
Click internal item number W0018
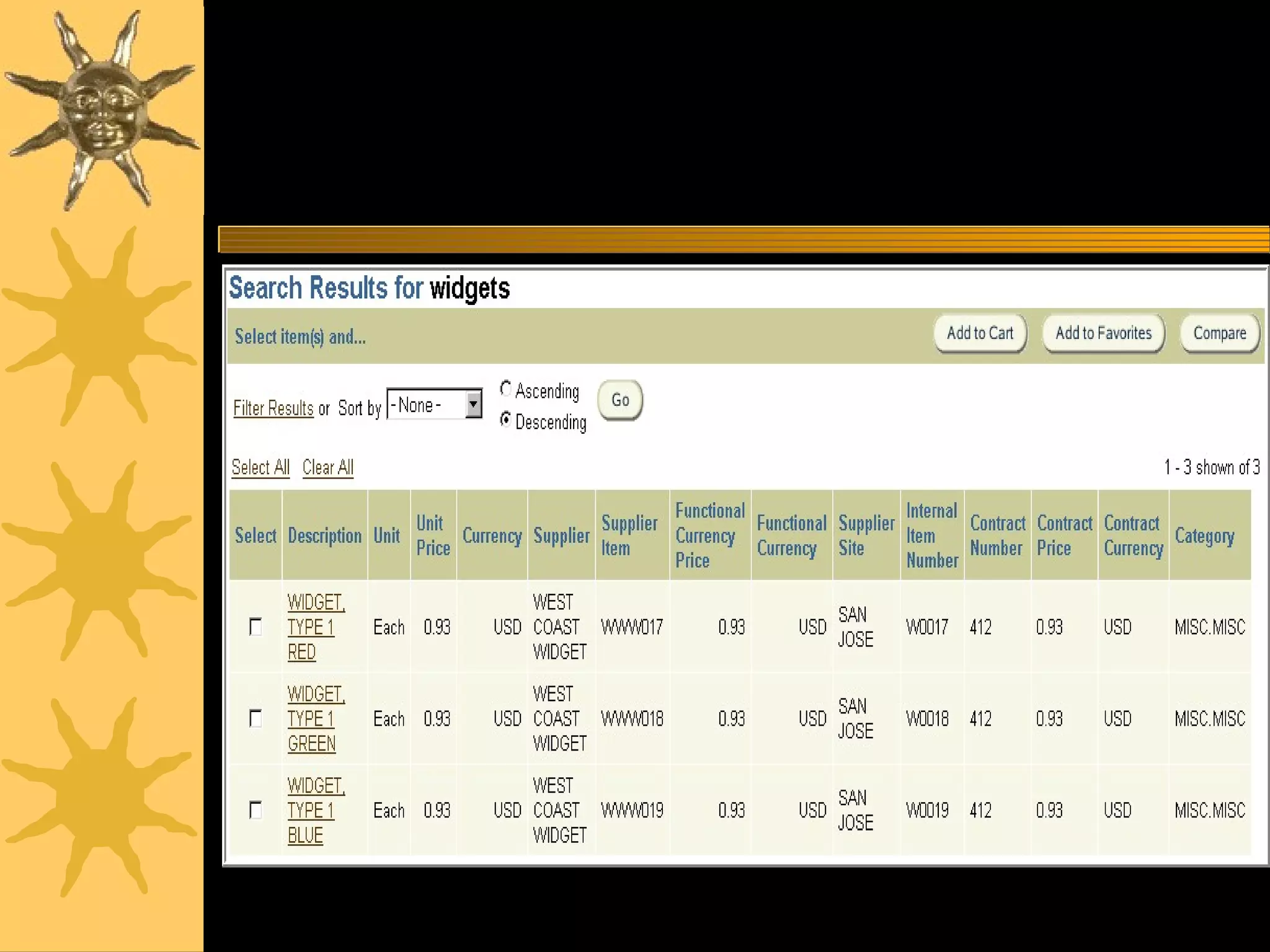927,719
